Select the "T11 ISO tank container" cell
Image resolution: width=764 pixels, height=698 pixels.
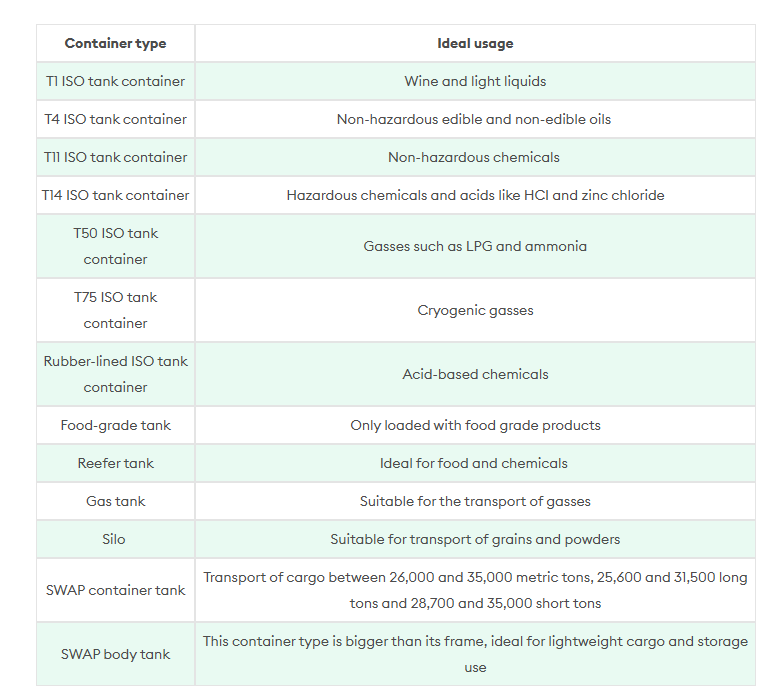(115, 157)
